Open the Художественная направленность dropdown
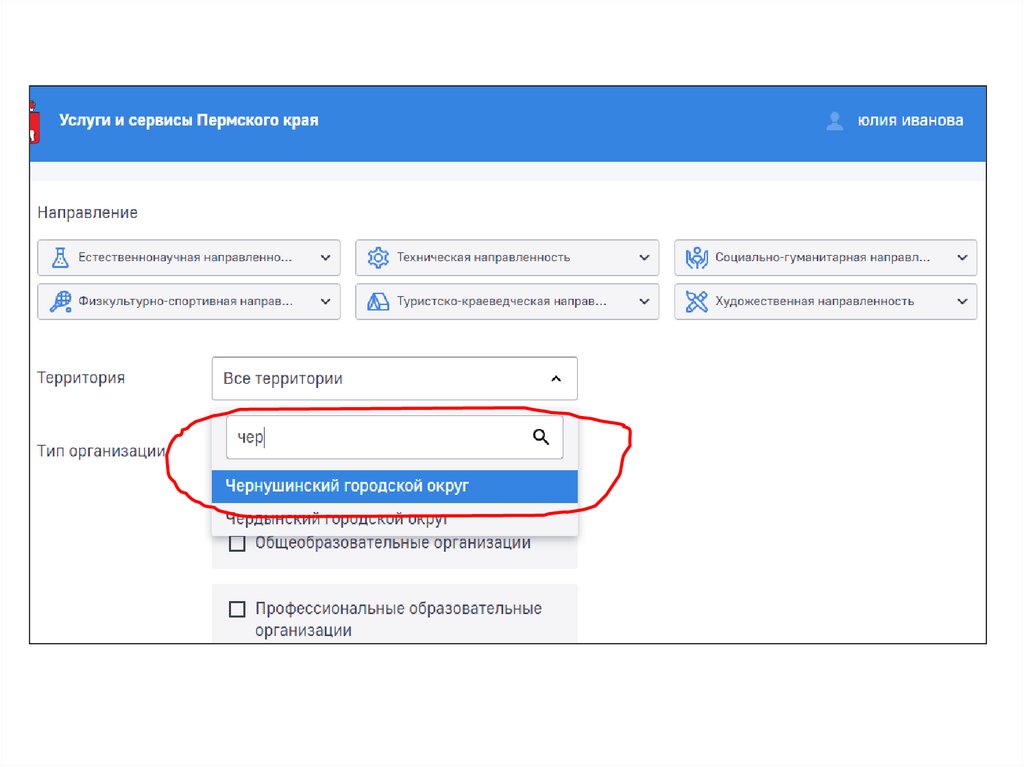The width and height of the screenshot is (1024, 767). pyautogui.click(x=962, y=301)
